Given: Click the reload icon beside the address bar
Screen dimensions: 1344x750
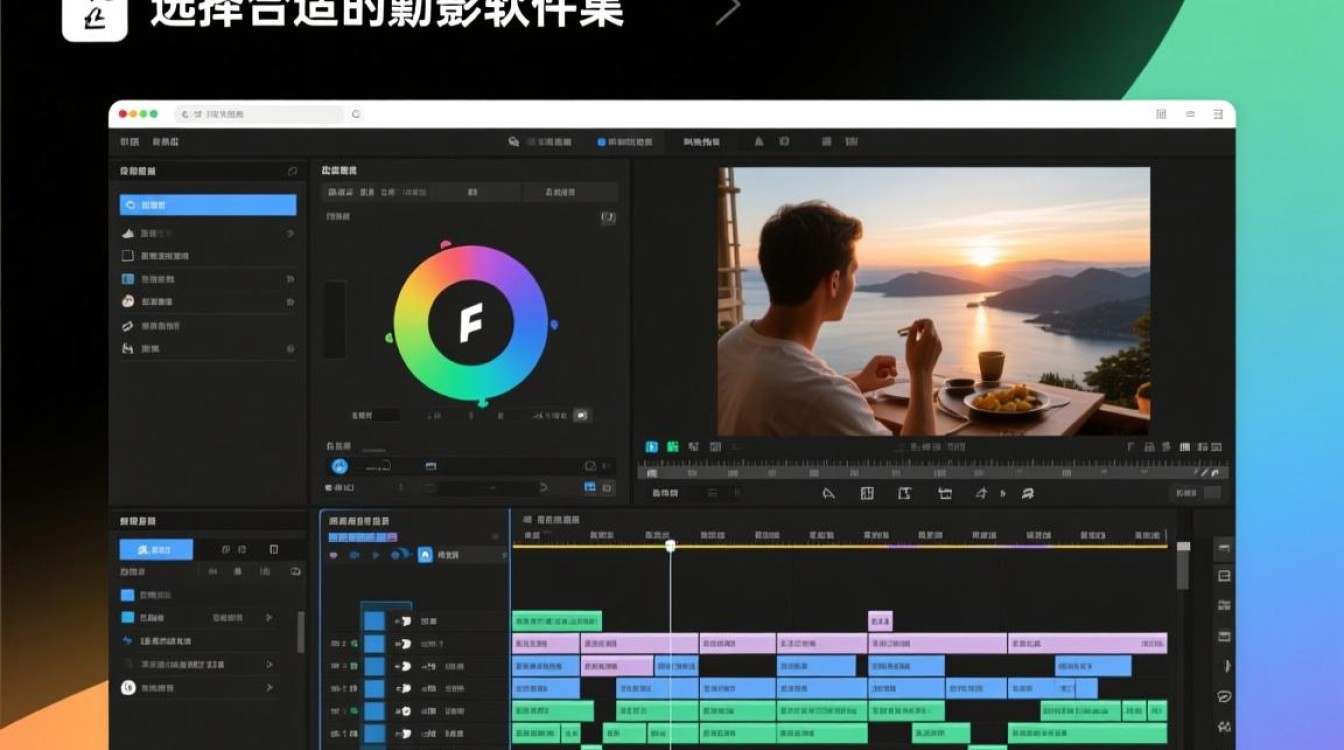Looking at the screenshot, I should click(356, 115).
